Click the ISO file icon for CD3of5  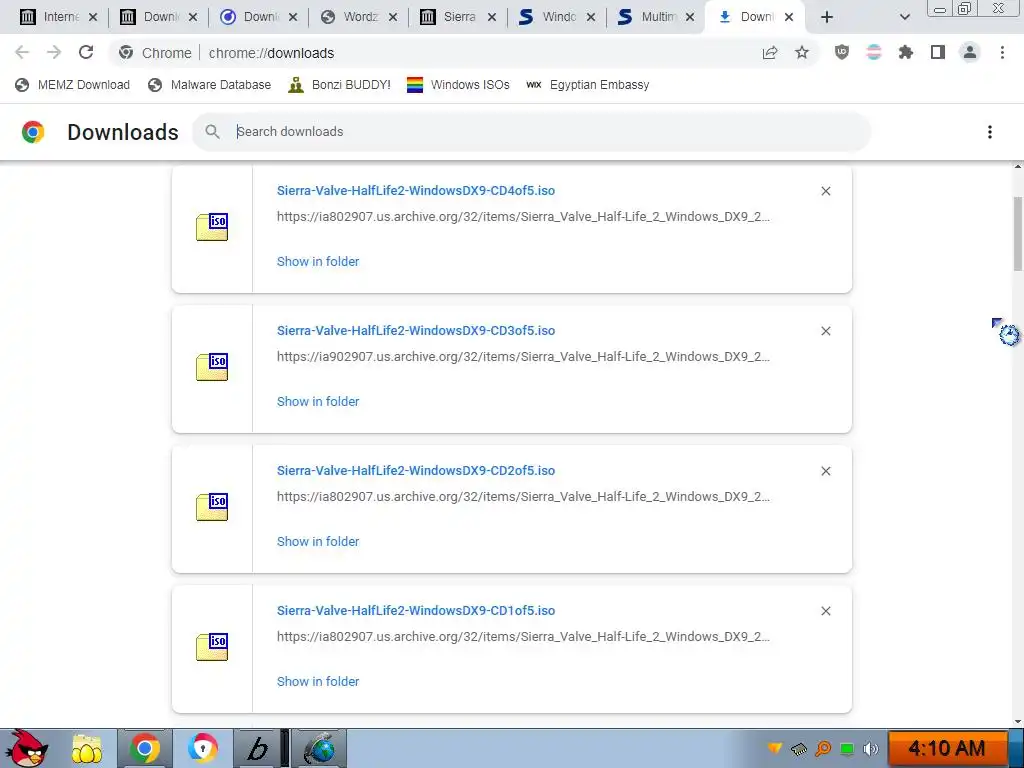[x=212, y=367]
